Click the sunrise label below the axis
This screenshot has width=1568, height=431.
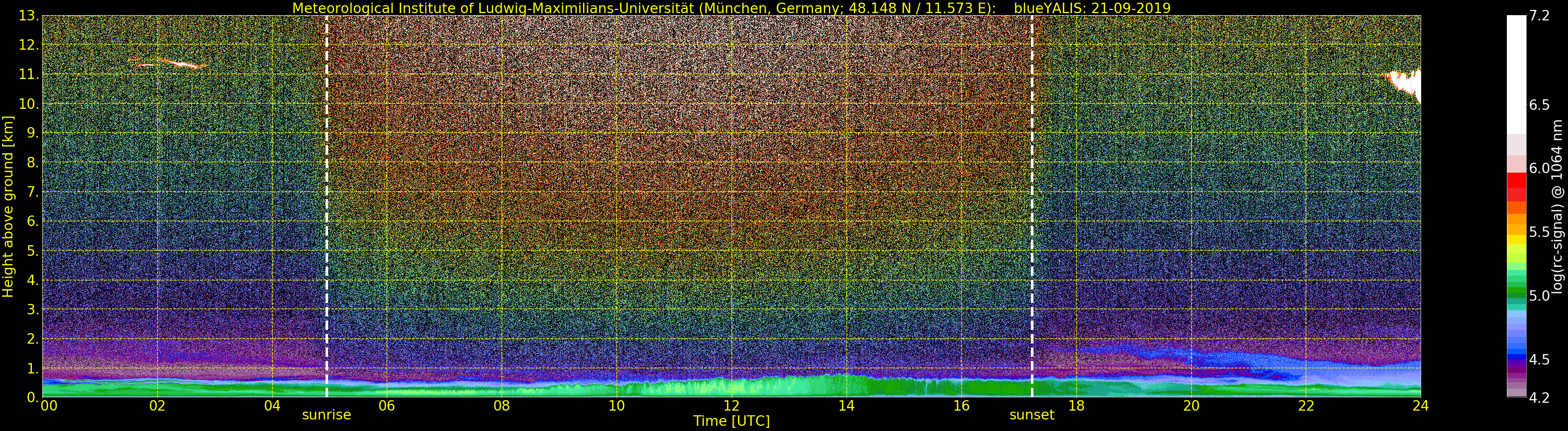point(326,415)
